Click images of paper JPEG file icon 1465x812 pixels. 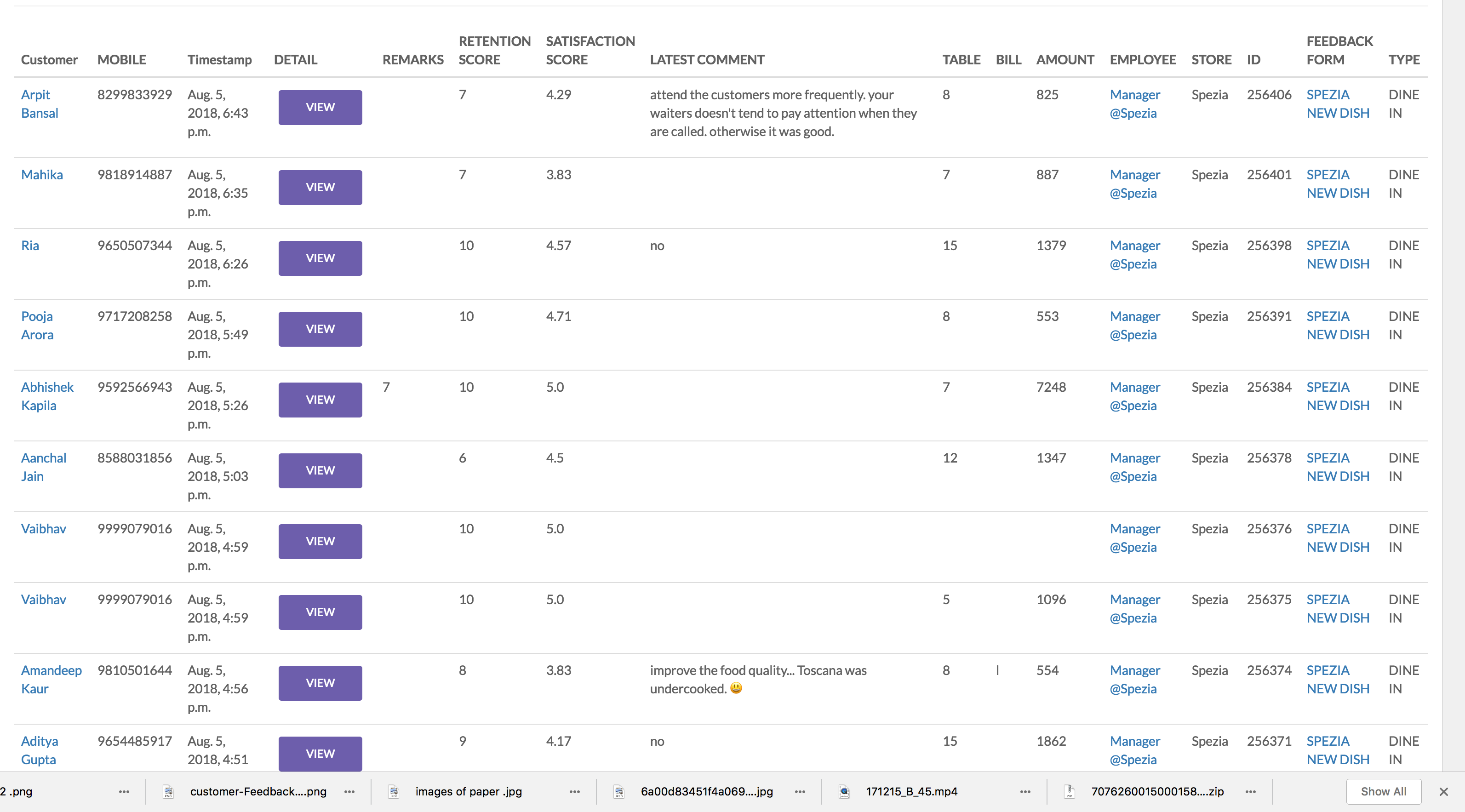click(x=393, y=791)
